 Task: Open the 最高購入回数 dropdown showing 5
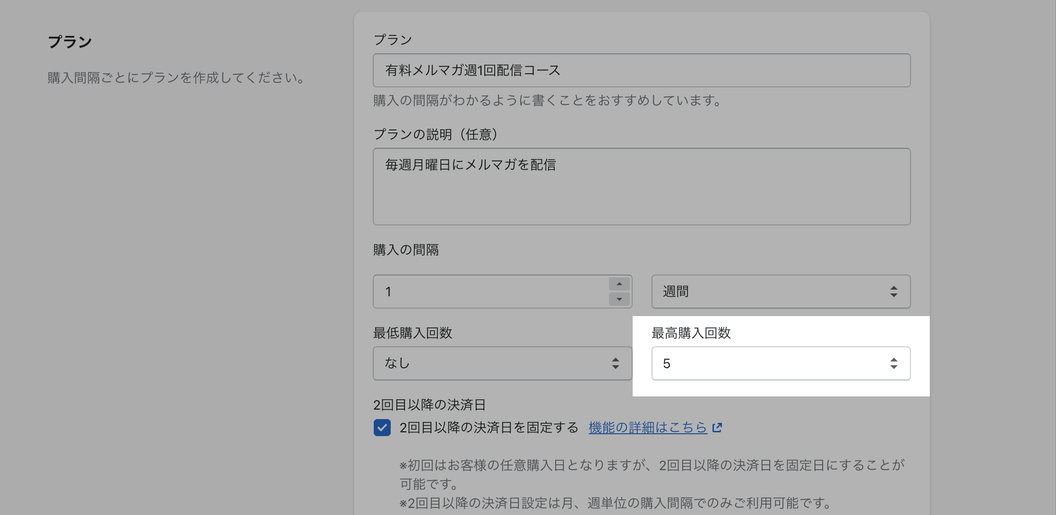coord(780,364)
